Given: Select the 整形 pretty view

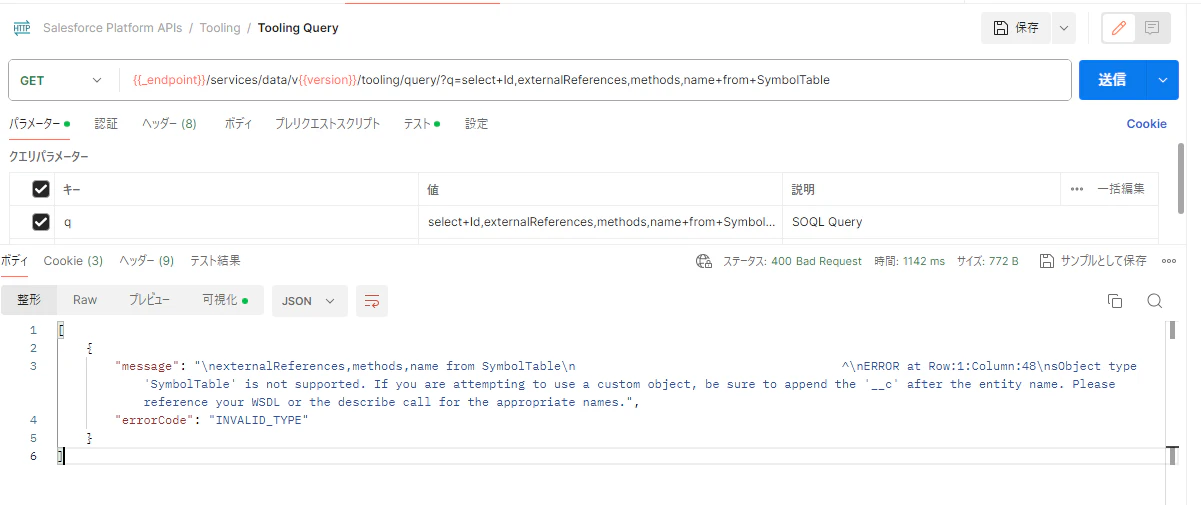Looking at the screenshot, I should (x=28, y=300).
